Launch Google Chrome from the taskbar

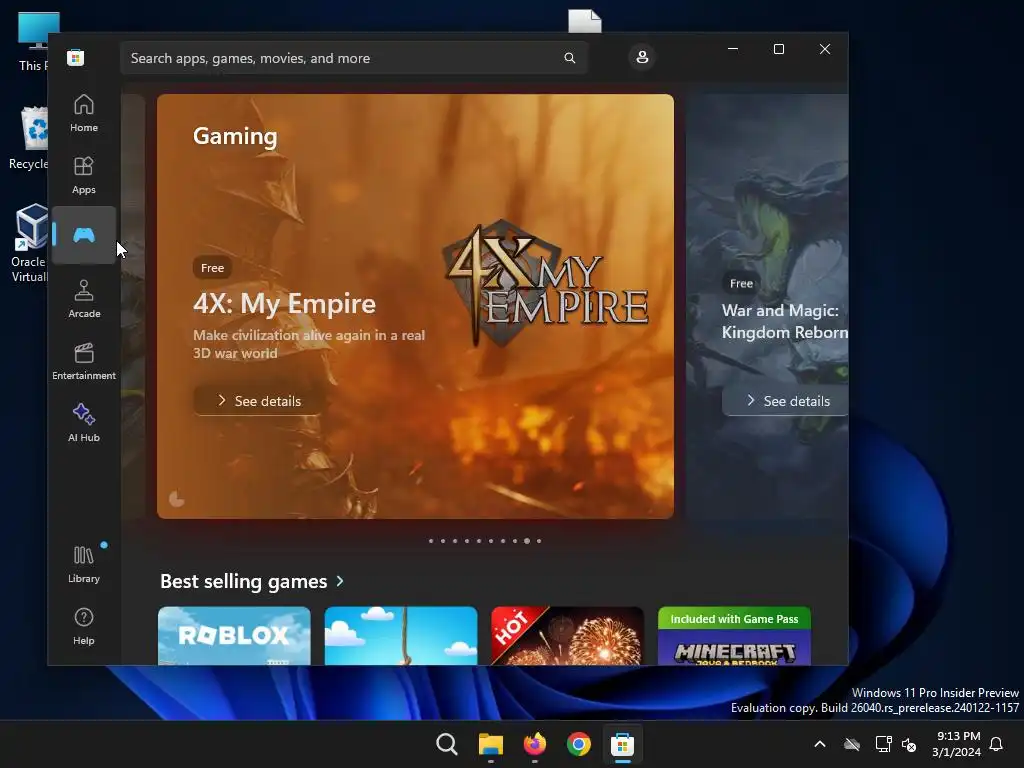click(x=579, y=744)
